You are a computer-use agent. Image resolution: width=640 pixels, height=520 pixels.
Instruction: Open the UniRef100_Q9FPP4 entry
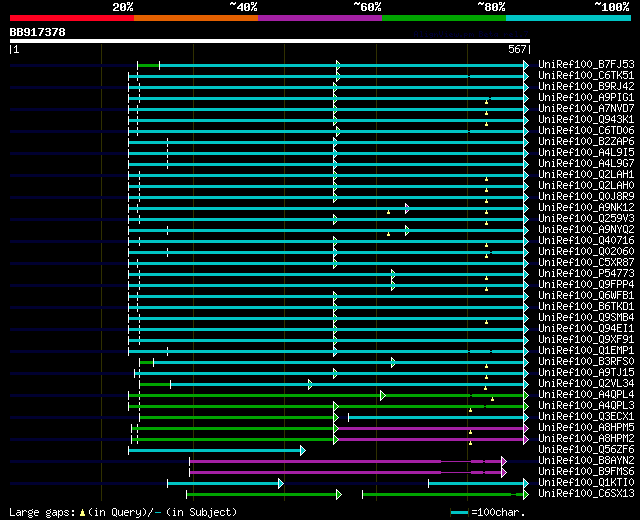click(586, 285)
